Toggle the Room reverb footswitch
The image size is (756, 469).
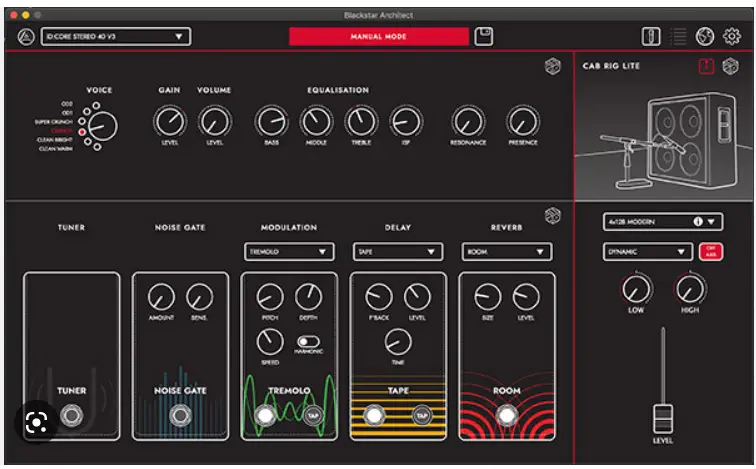(506, 415)
